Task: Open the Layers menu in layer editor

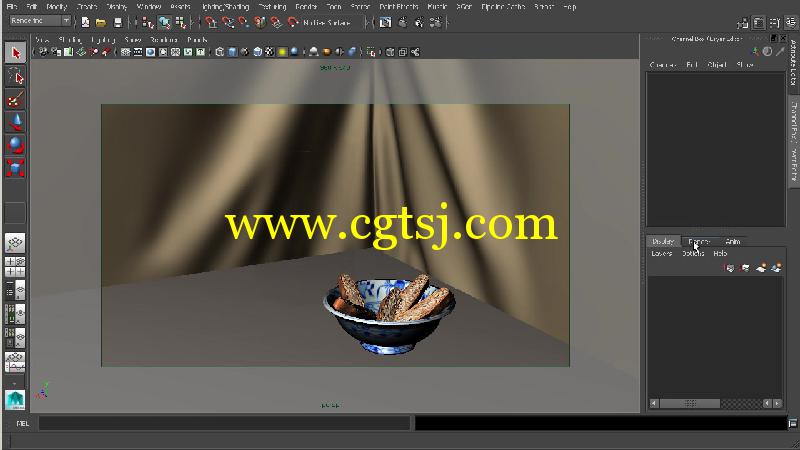Action: 662,254
